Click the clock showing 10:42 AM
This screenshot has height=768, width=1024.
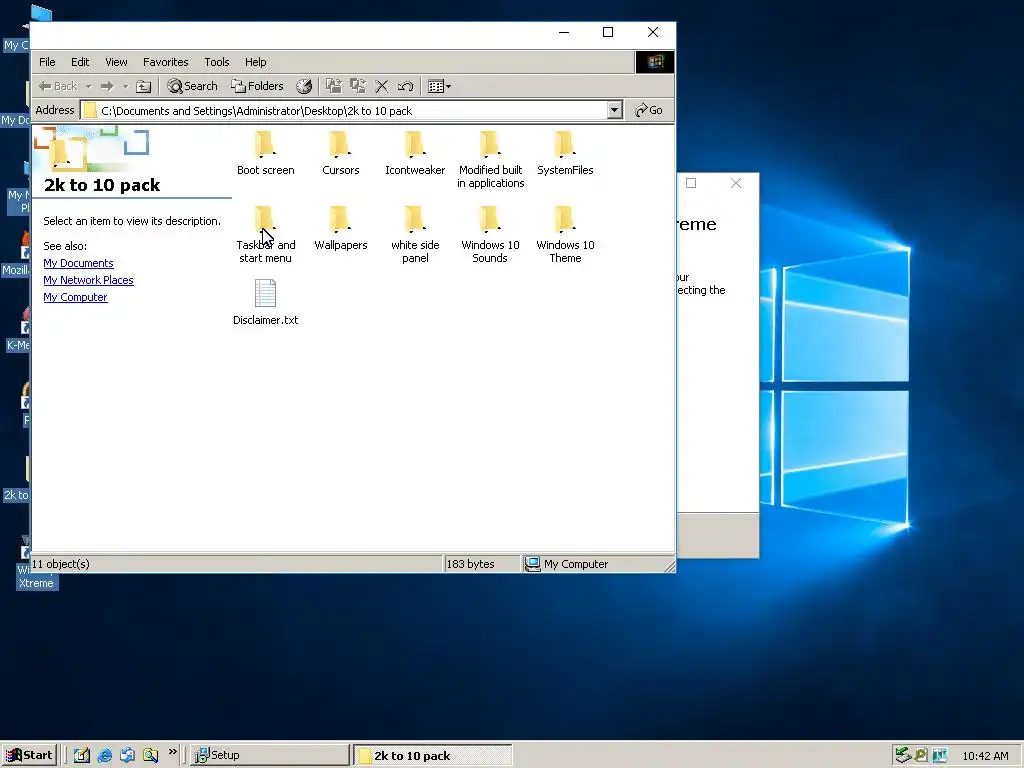point(985,756)
